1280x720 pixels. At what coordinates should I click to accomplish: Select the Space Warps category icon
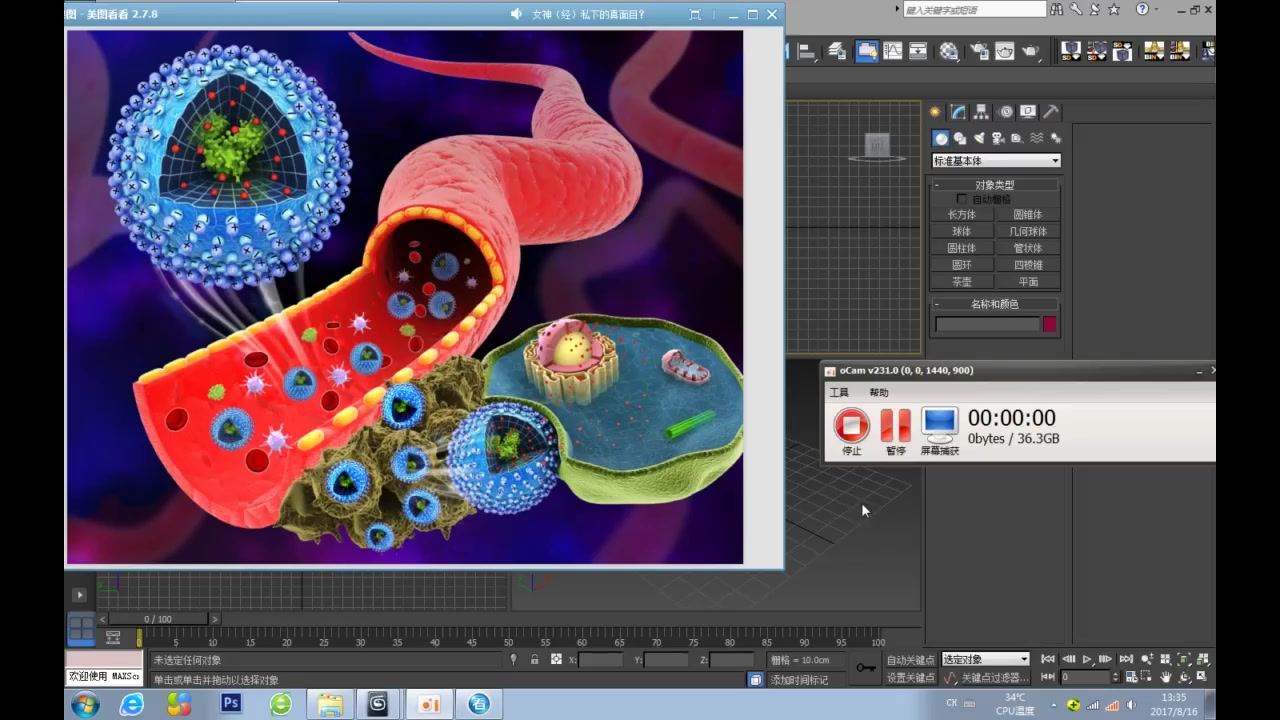pos(1037,138)
